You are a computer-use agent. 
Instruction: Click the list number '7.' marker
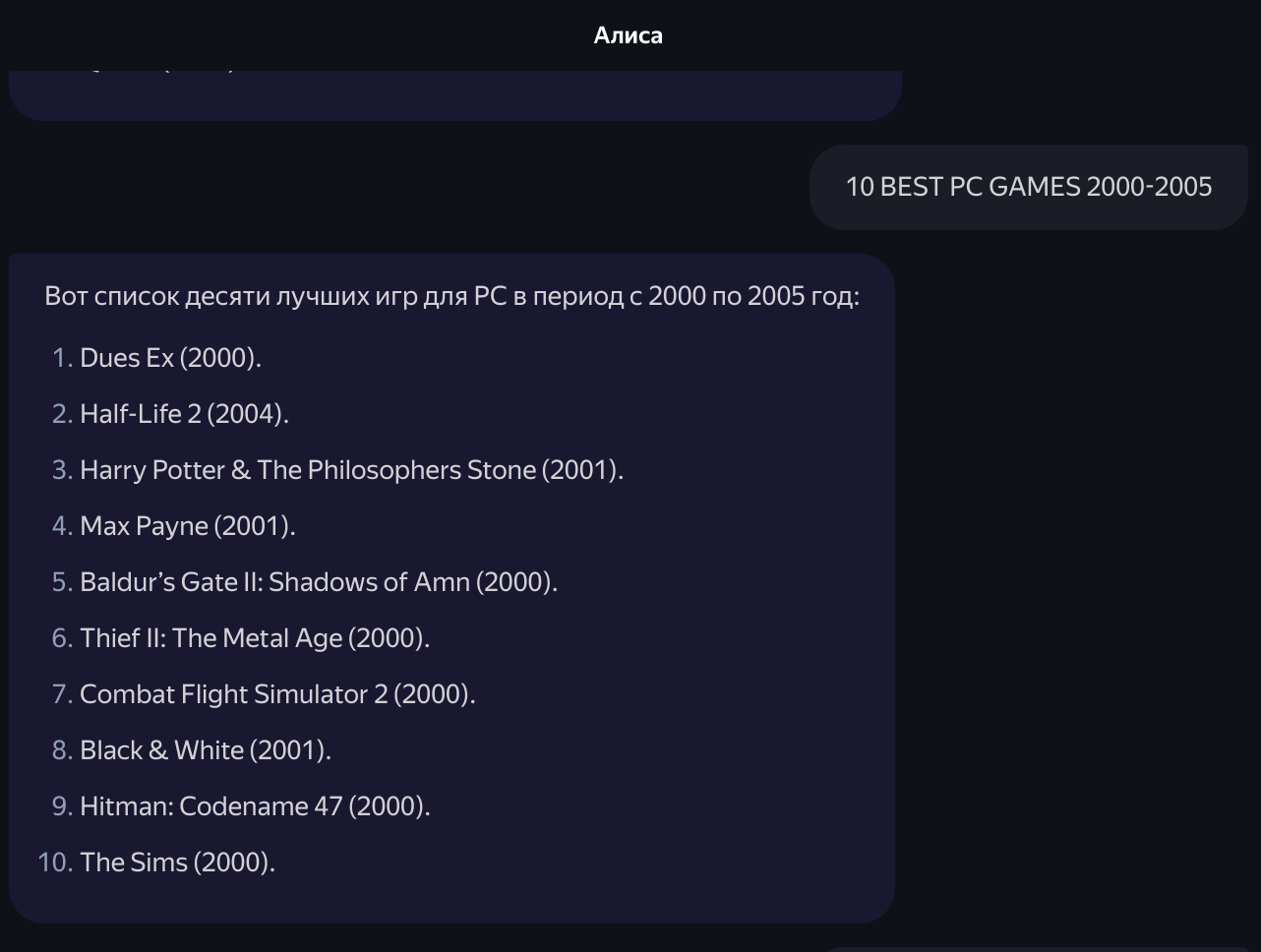(62, 694)
